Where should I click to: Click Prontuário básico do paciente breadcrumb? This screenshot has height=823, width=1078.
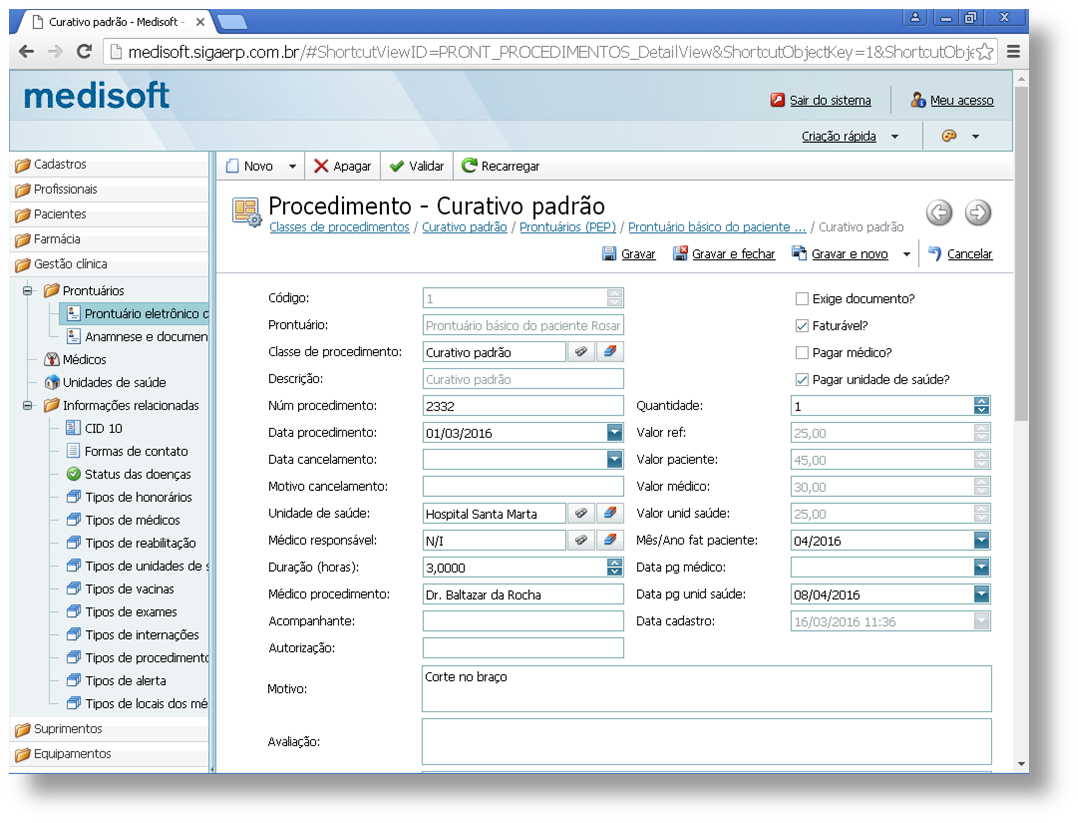[716, 228]
